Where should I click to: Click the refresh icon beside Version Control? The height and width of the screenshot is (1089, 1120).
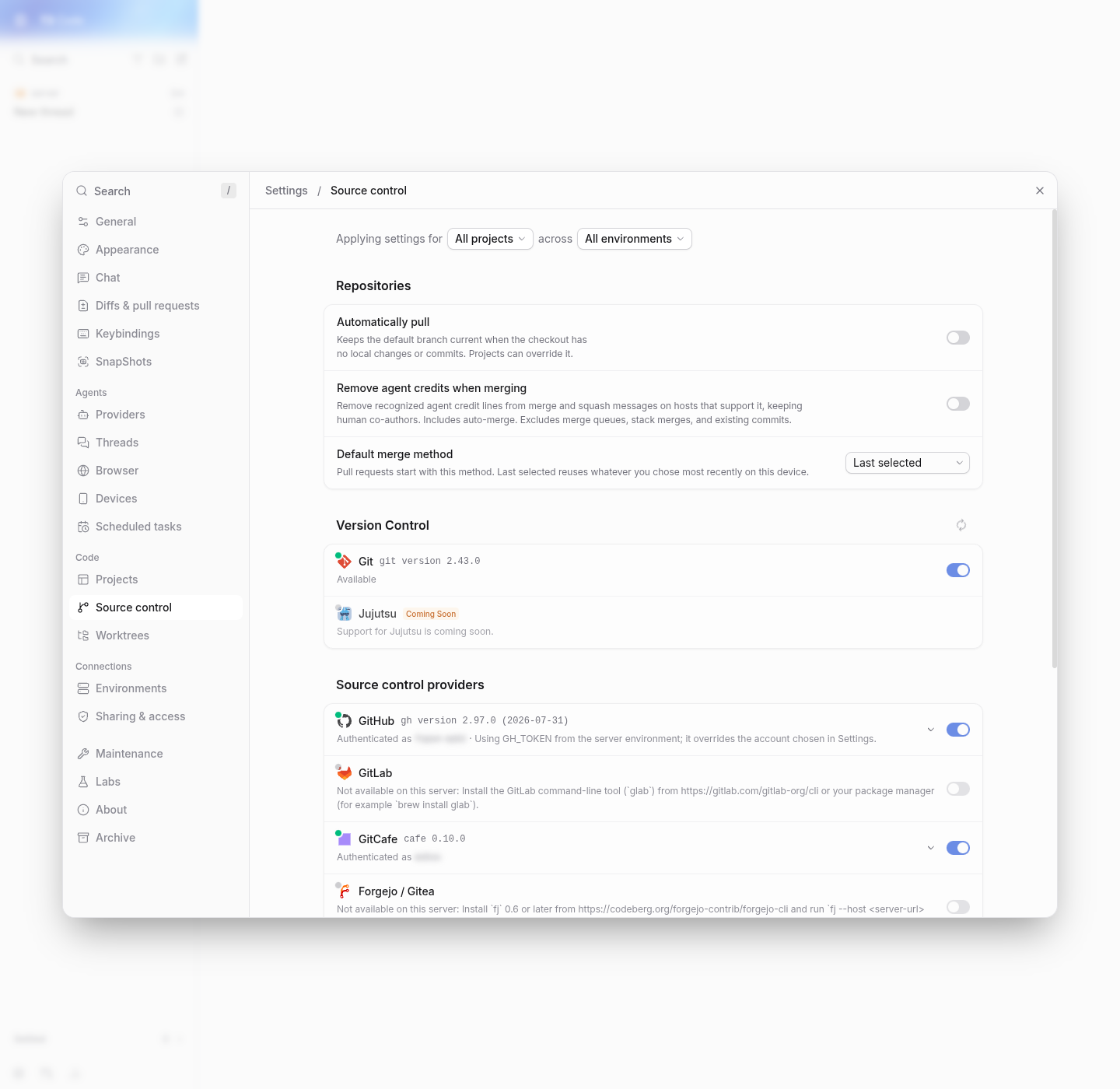coord(961,525)
